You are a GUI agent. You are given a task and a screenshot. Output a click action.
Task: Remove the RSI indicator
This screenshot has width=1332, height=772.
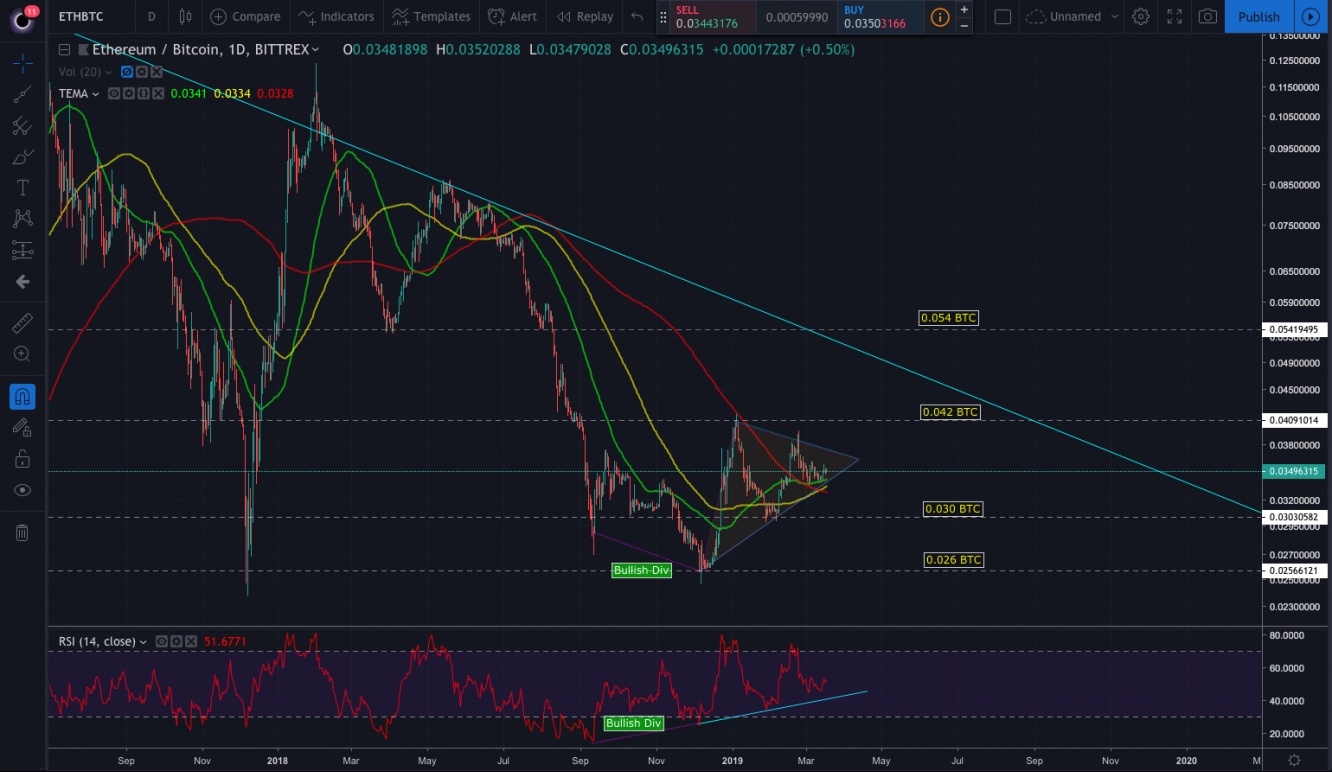[191, 642]
